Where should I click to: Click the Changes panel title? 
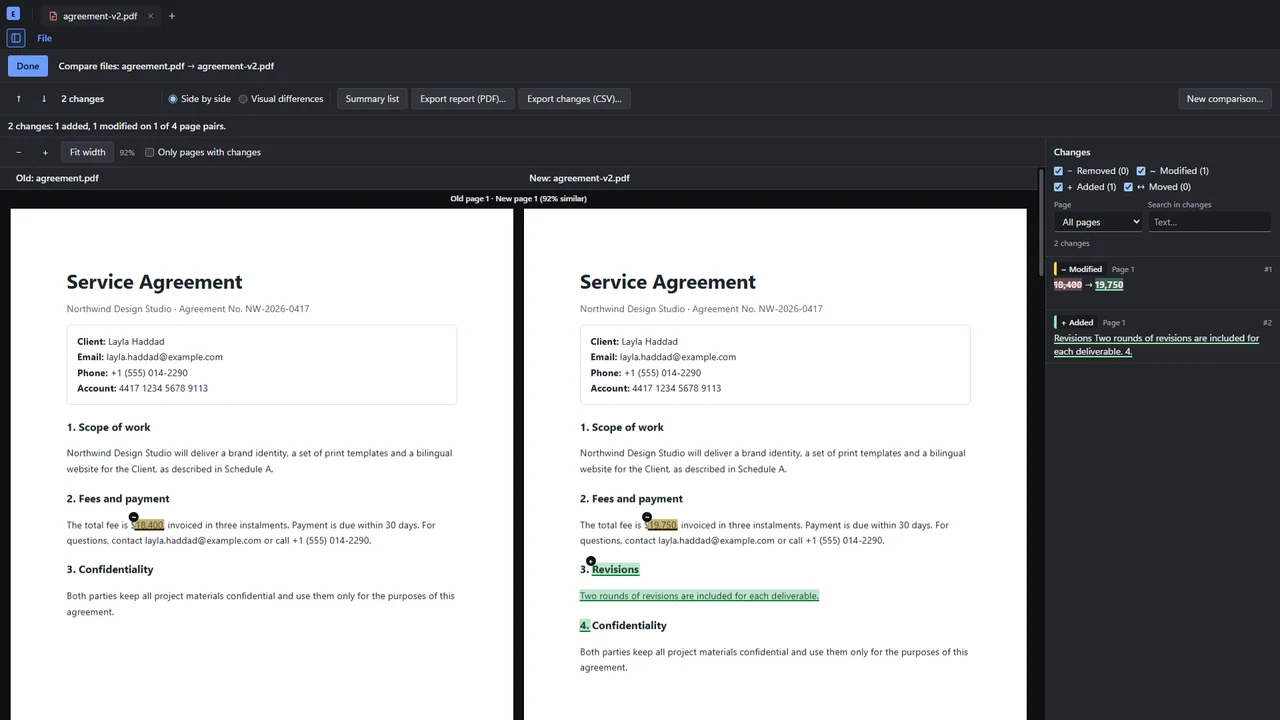coord(1072,152)
